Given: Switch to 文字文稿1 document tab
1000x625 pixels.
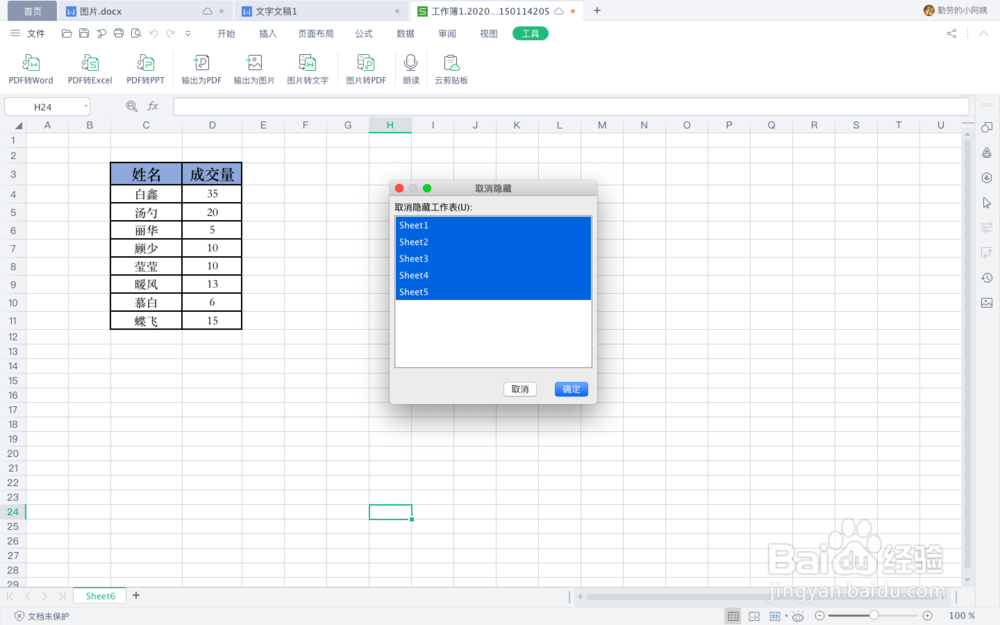Looking at the screenshot, I should point(320,11).
